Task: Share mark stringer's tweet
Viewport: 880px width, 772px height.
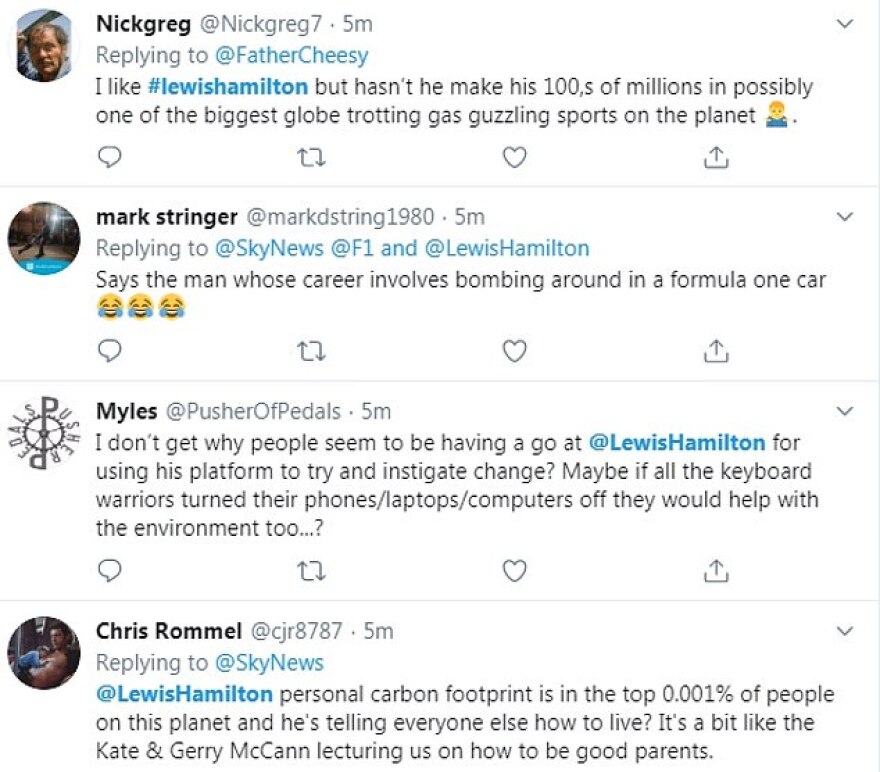Action: click(x=716, y=350)
